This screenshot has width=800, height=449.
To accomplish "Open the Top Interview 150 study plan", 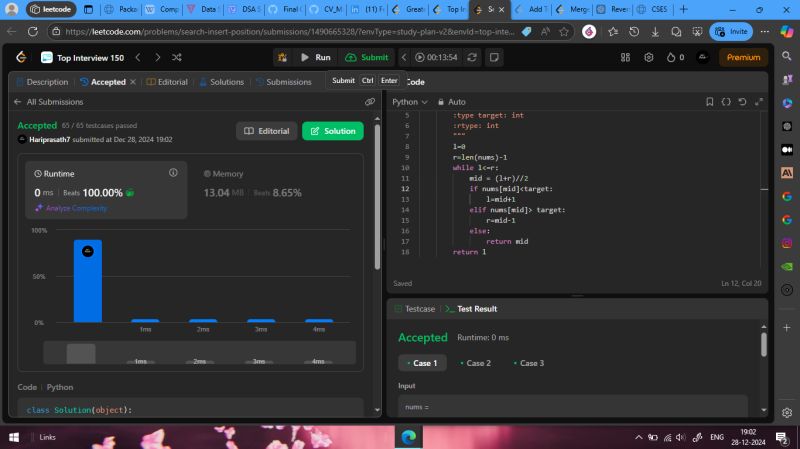I will click(83, 58).
